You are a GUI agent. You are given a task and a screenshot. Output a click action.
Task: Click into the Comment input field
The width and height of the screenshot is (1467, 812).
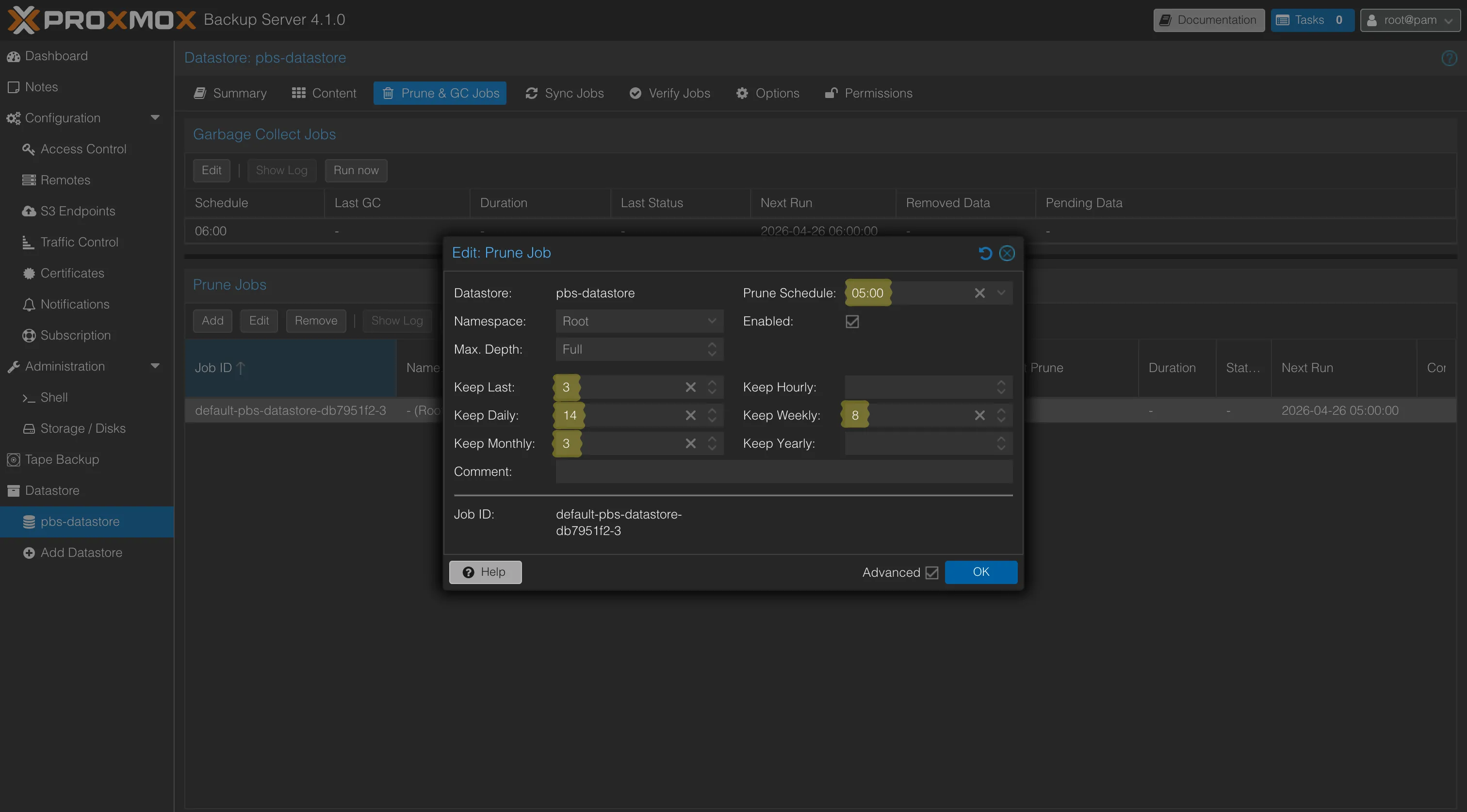tap(783, 471)
